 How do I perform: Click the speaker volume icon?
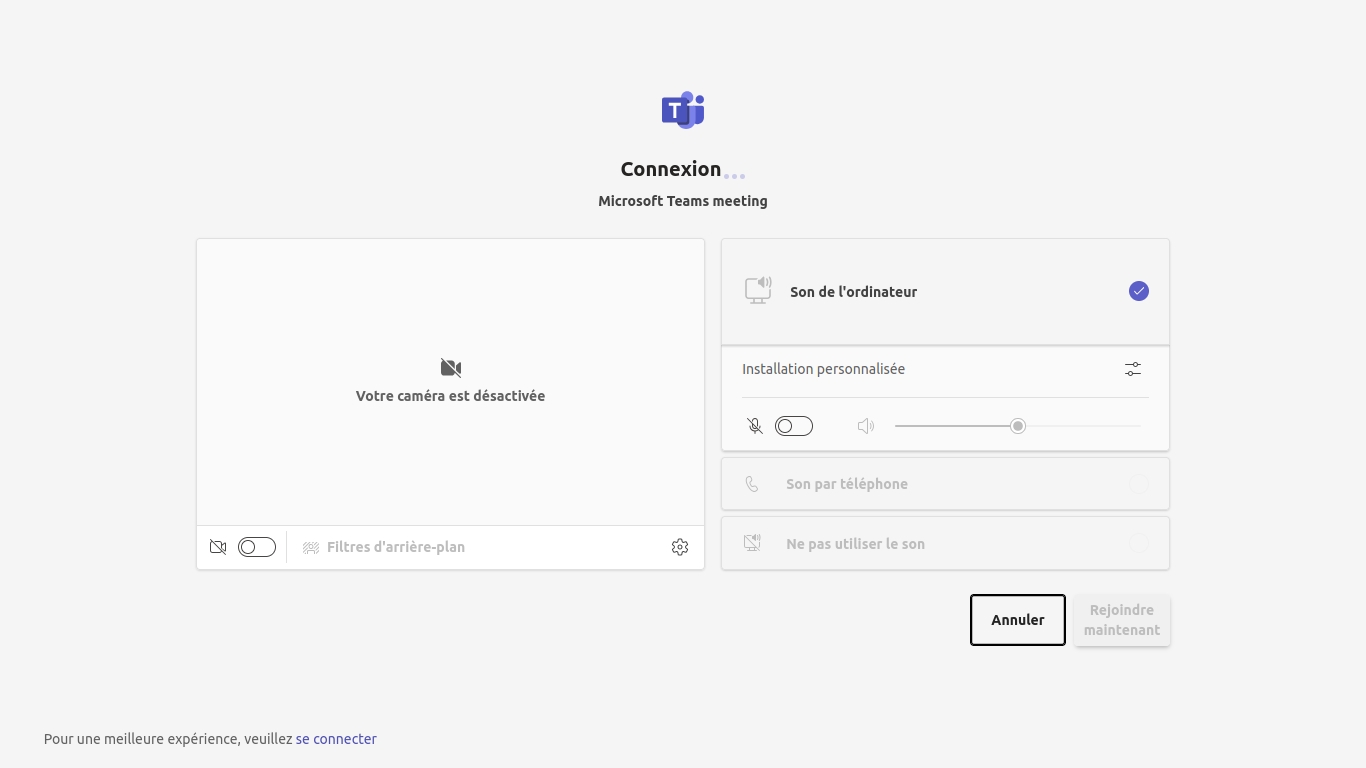(x=866, y=426)
